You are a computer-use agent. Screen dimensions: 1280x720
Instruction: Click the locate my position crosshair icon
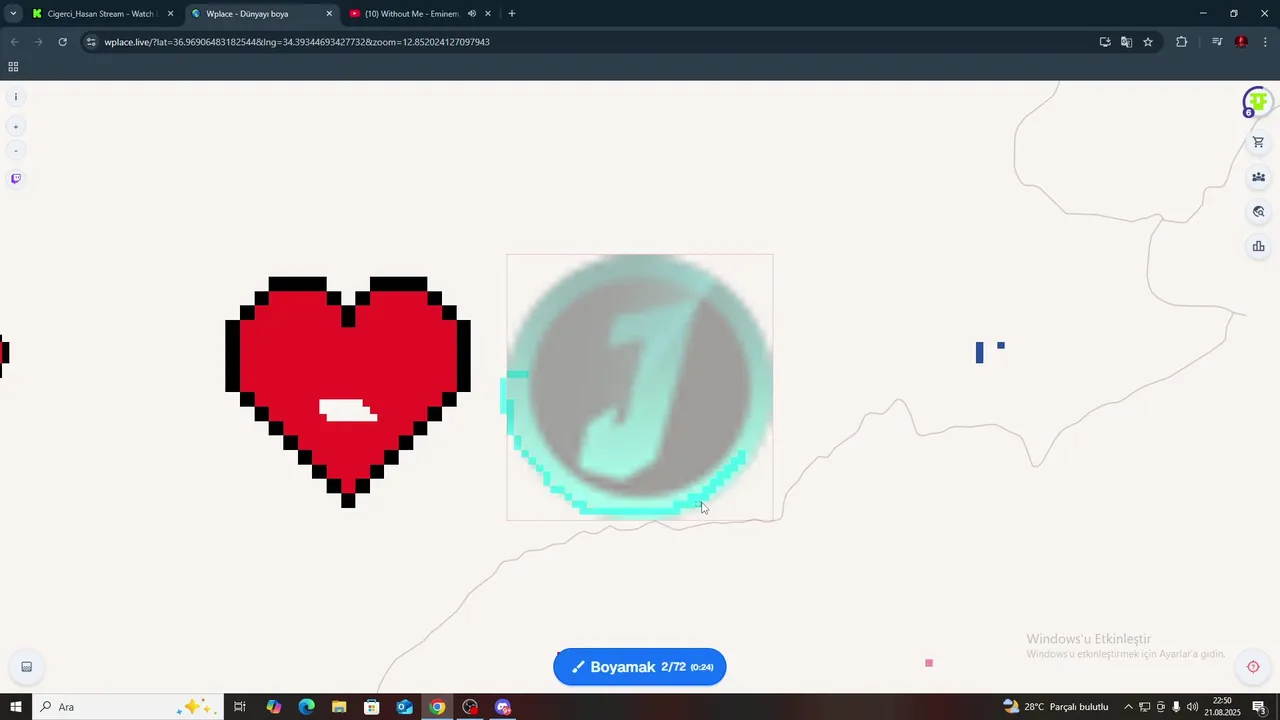tap(1253, 667)
